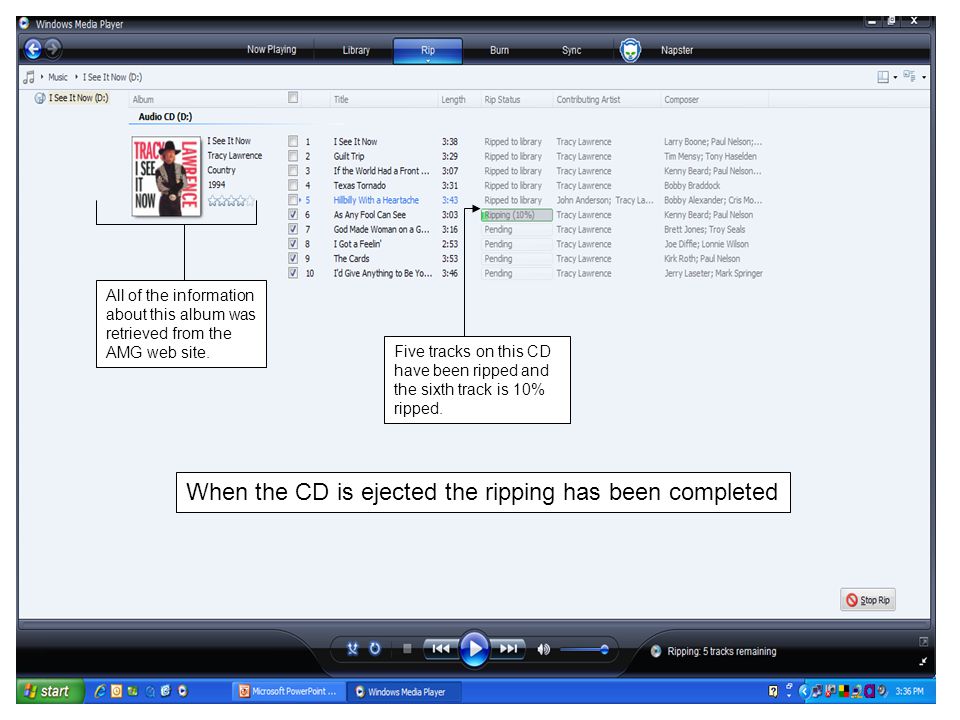Toggle the select-all checkbox in header
This screenshot has width=960, height=720.
293,97
